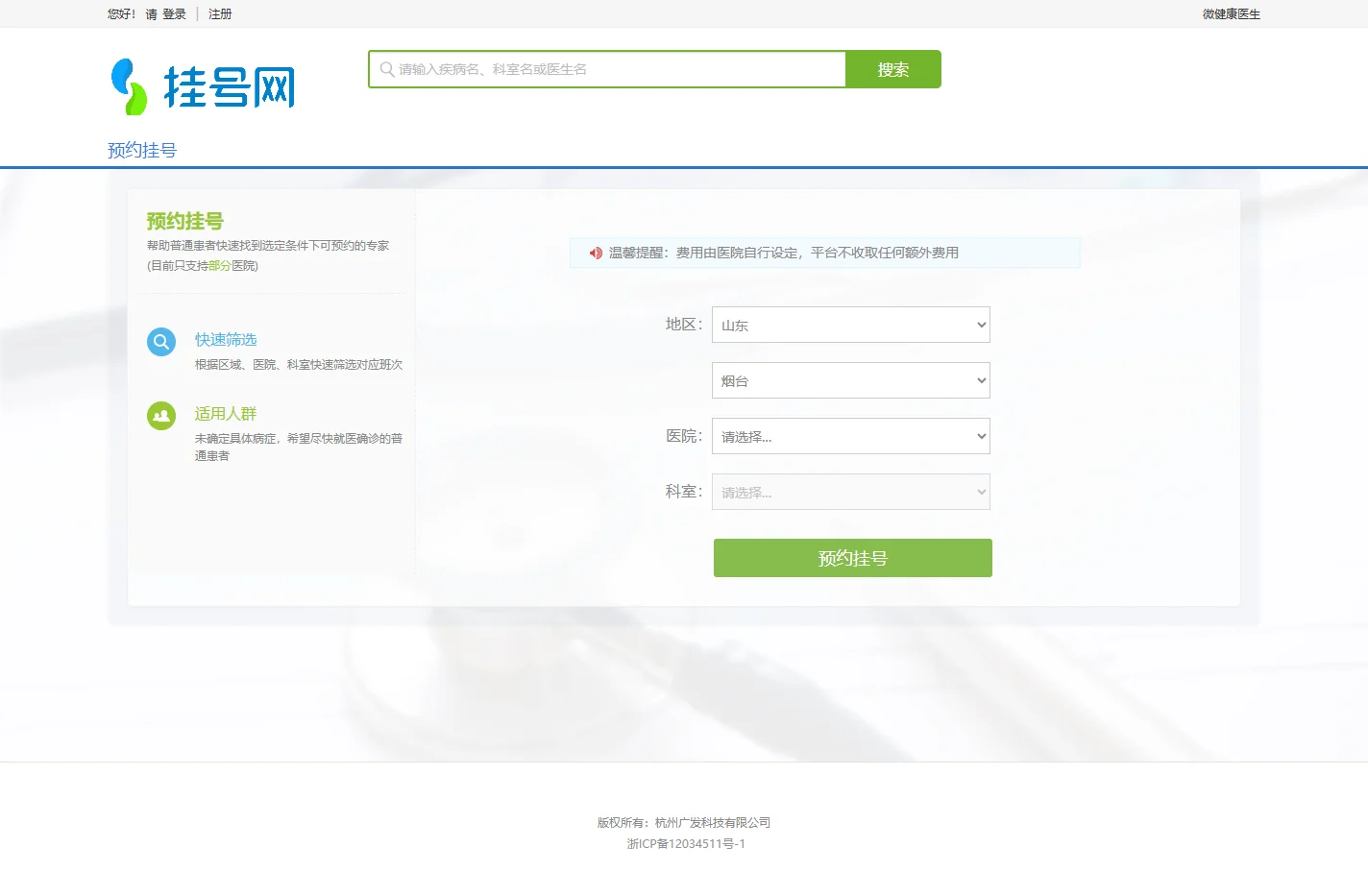
Task: Click the green 预约挂号 sidebar heading
Action: [185, 221]
